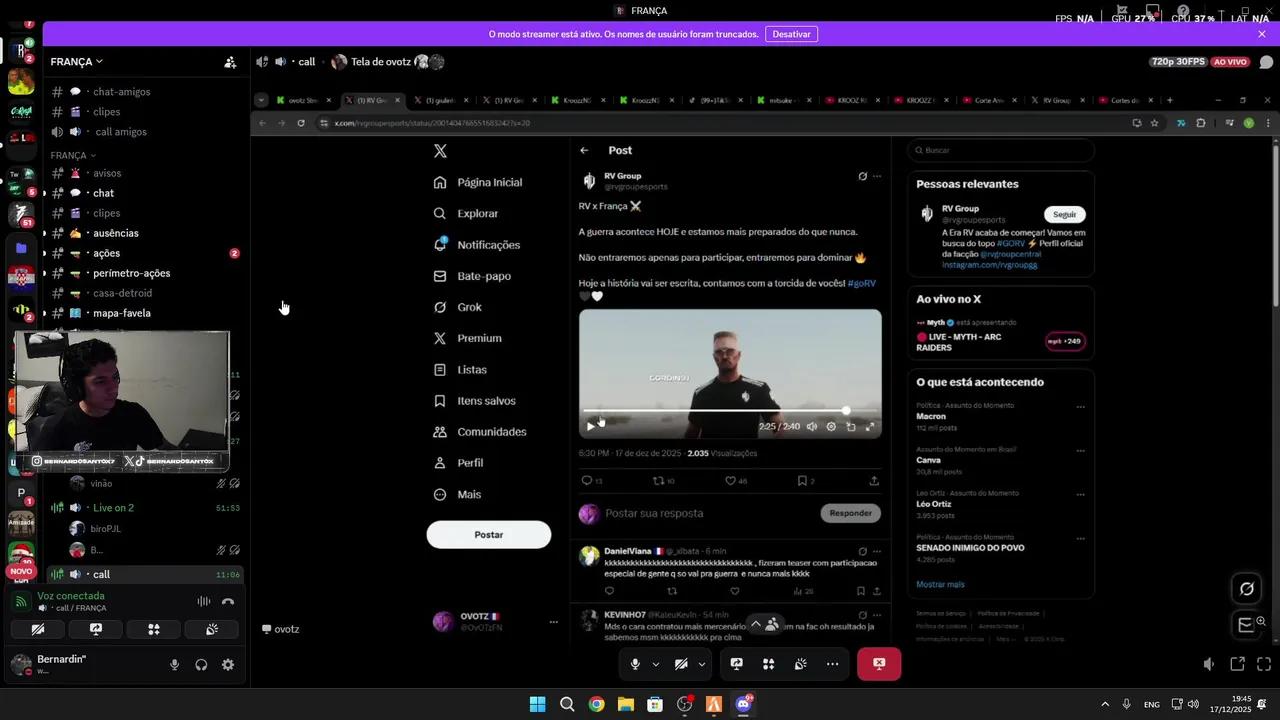
Task: Expand the camera options chevron
Action: click(x=701, y=663)
